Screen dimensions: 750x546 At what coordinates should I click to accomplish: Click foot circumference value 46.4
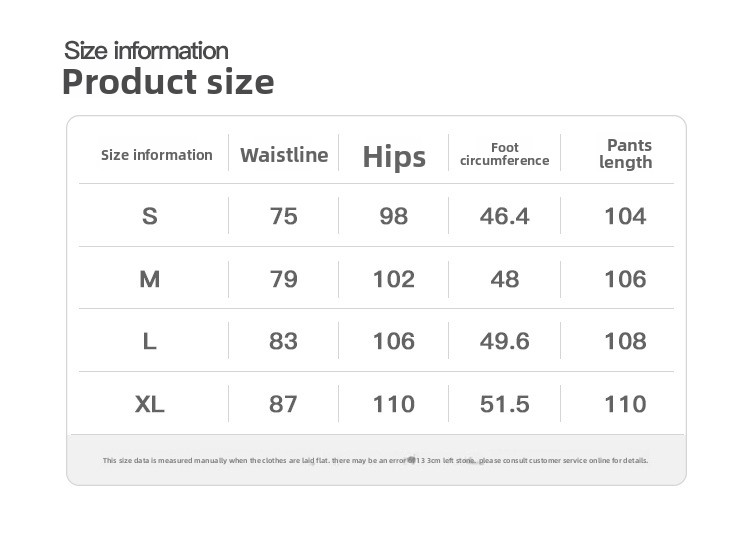tap(505, 216)
